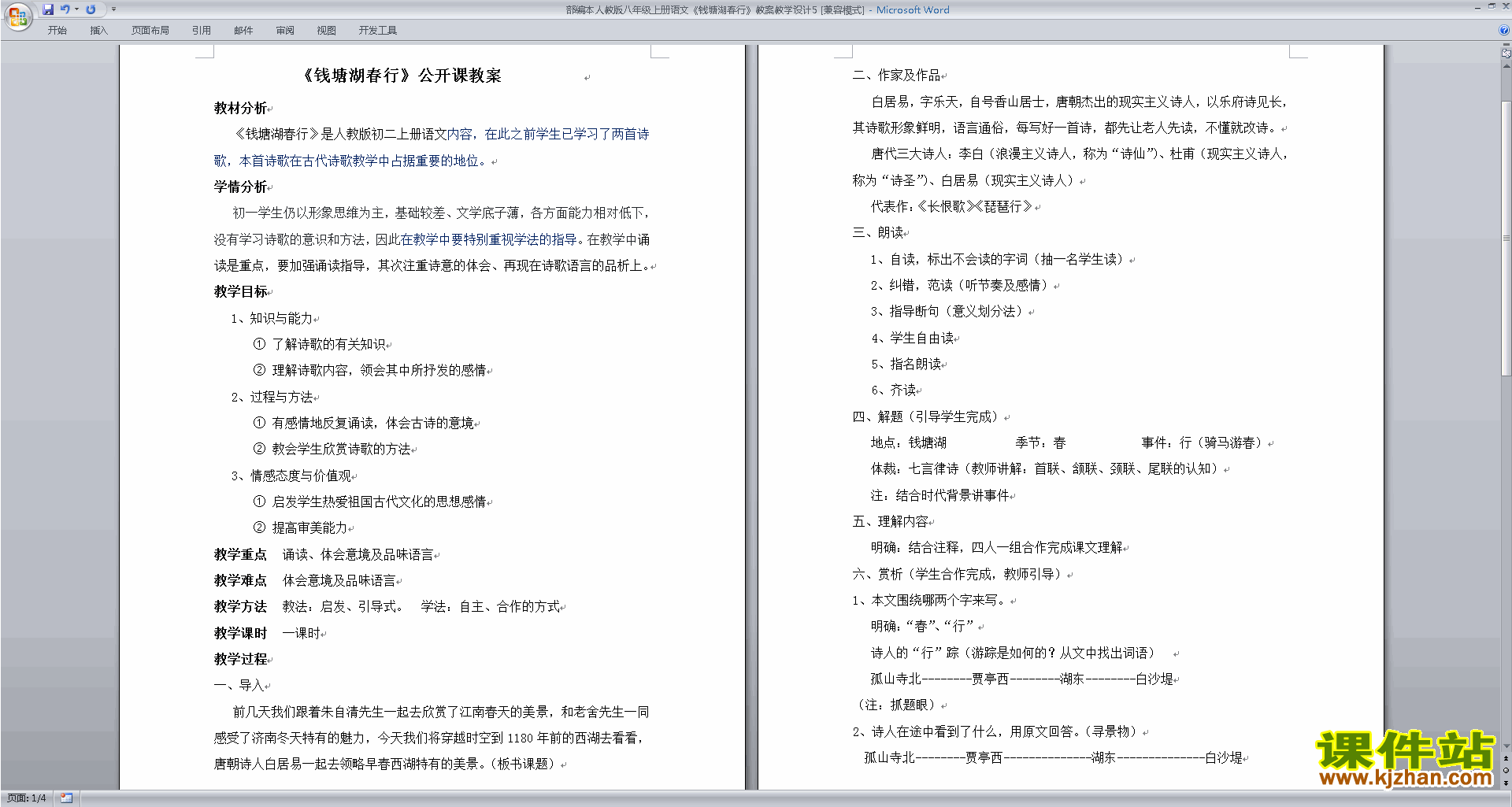The image size is (1512, 807).
Task: Click the page count 页面: 1/4 in status bar
Action: coord(27,798)
